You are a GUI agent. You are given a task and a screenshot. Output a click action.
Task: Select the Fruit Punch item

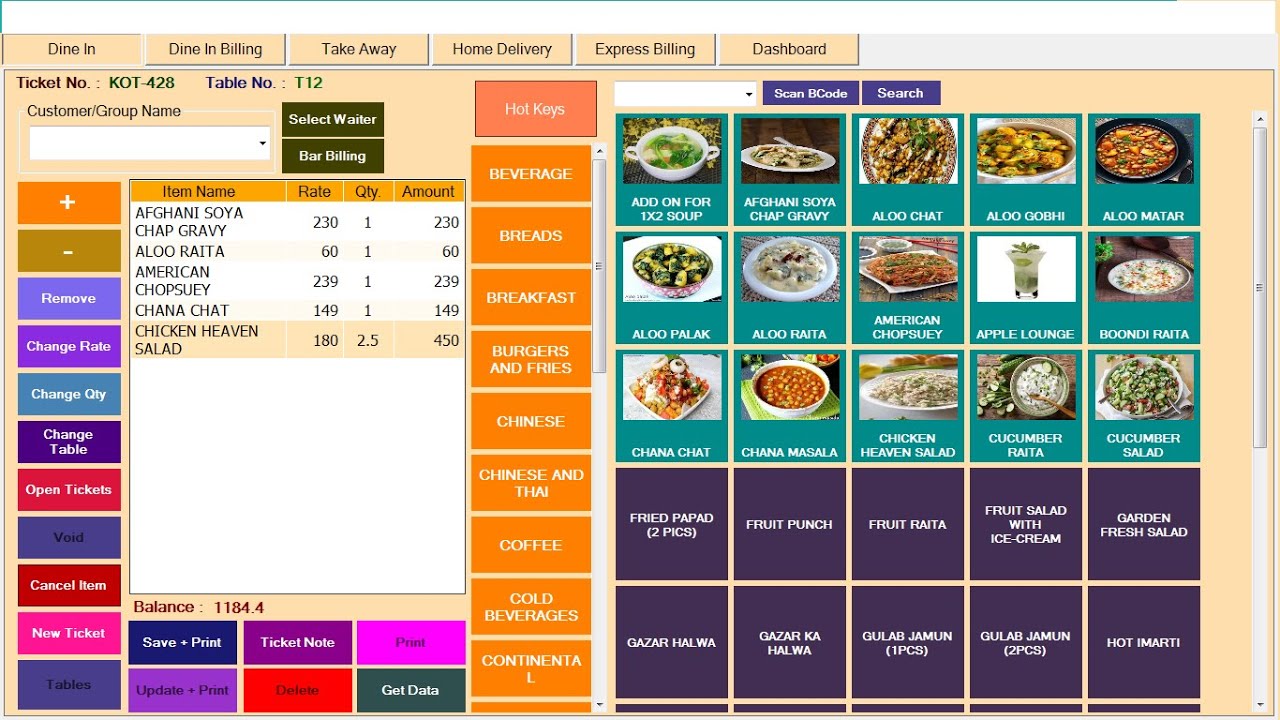coord(789,524)
